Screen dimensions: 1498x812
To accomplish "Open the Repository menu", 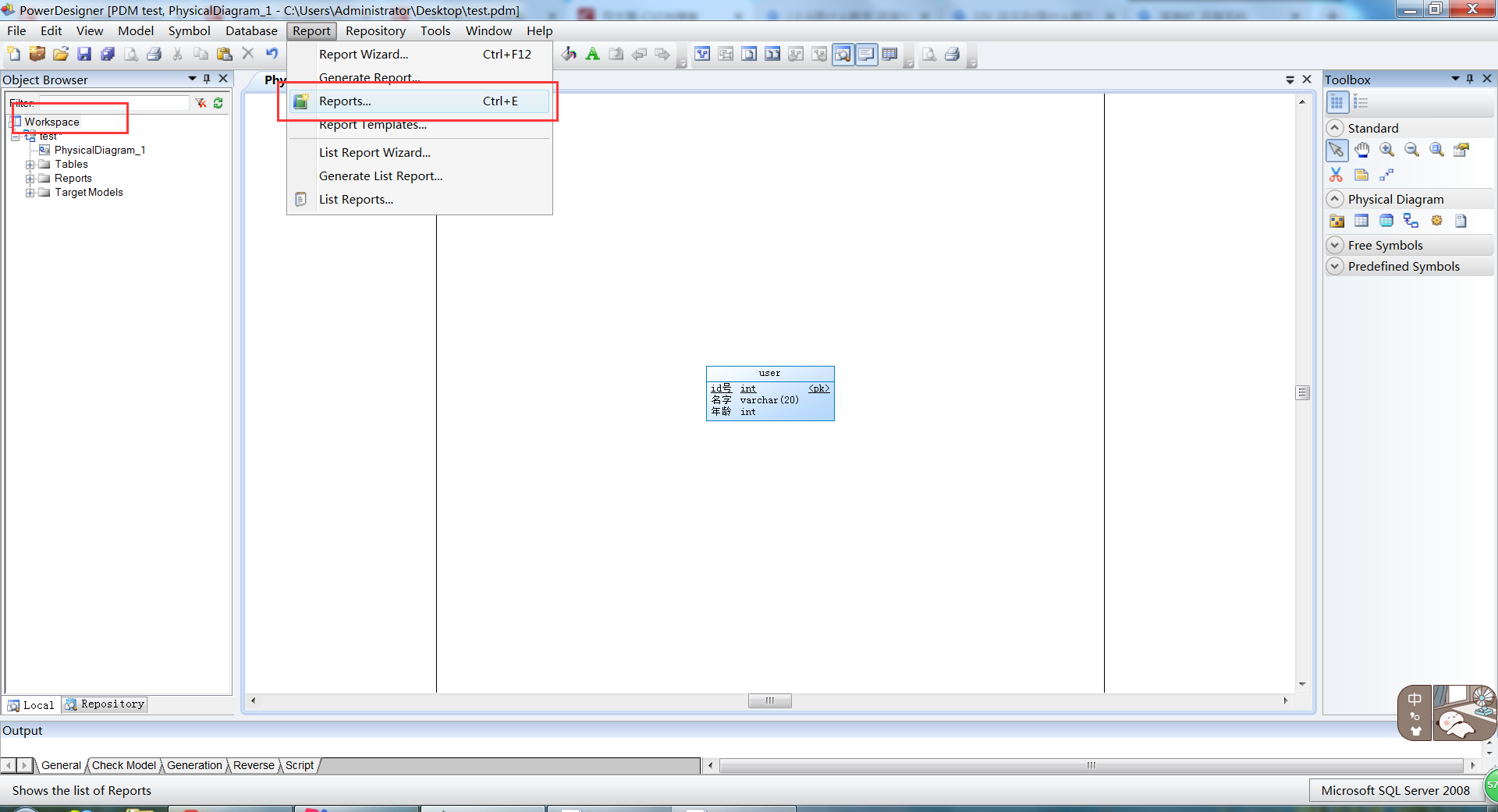I will click(375, 30).
